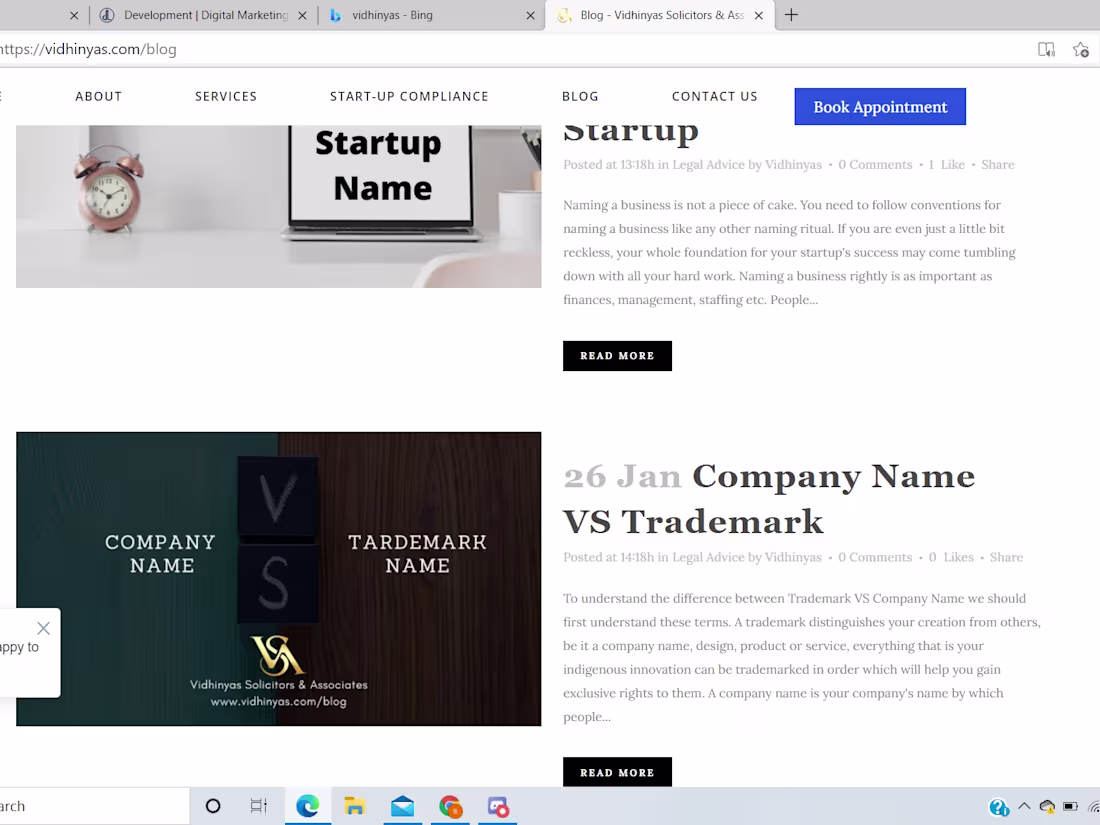
Task: Show hidden system tray icons chevron
Action: pyautogui.click(x=1024, y=806)
